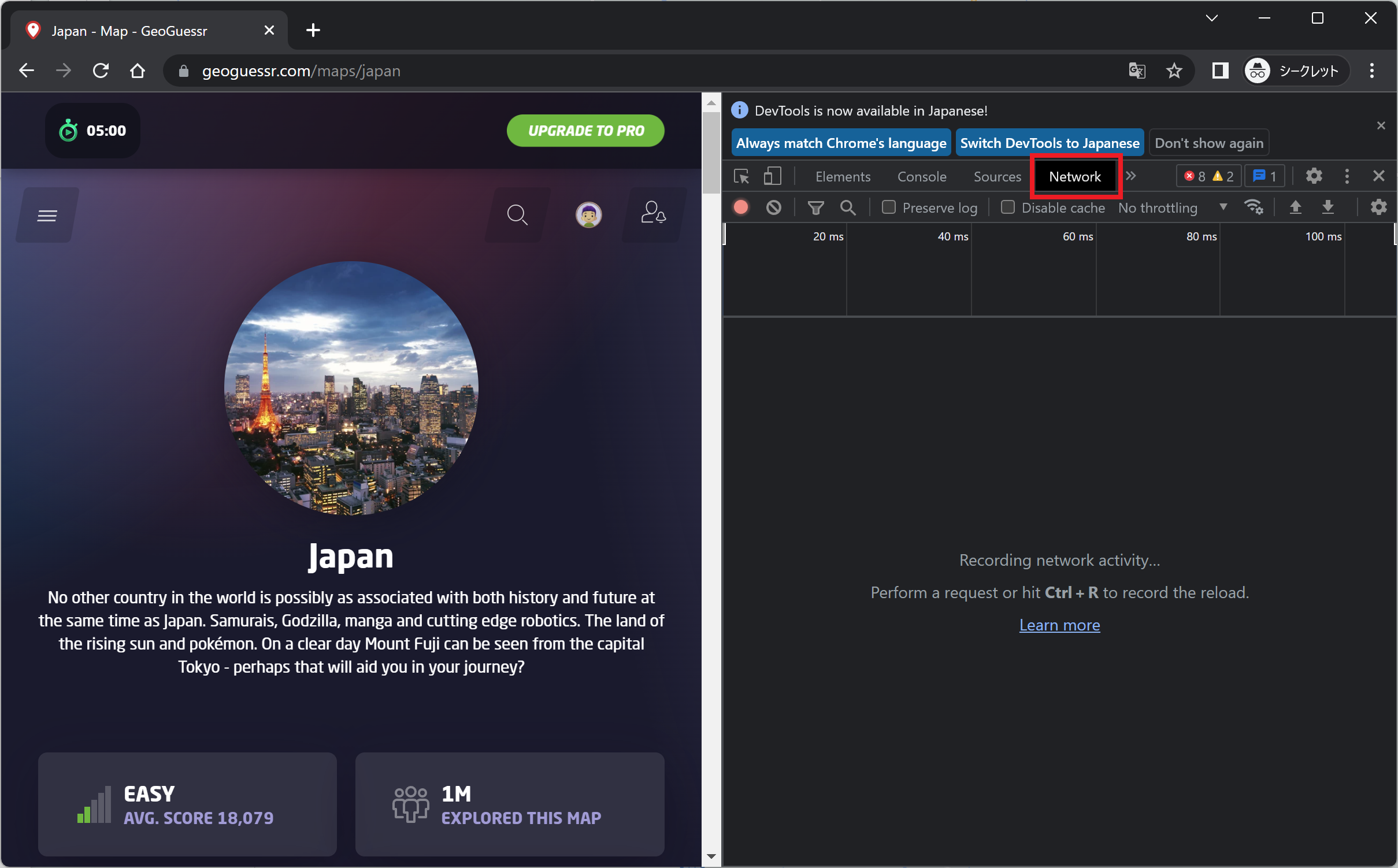Open the browser tab search chevron
This screenshot has height=868, width=1398.
1212,18
